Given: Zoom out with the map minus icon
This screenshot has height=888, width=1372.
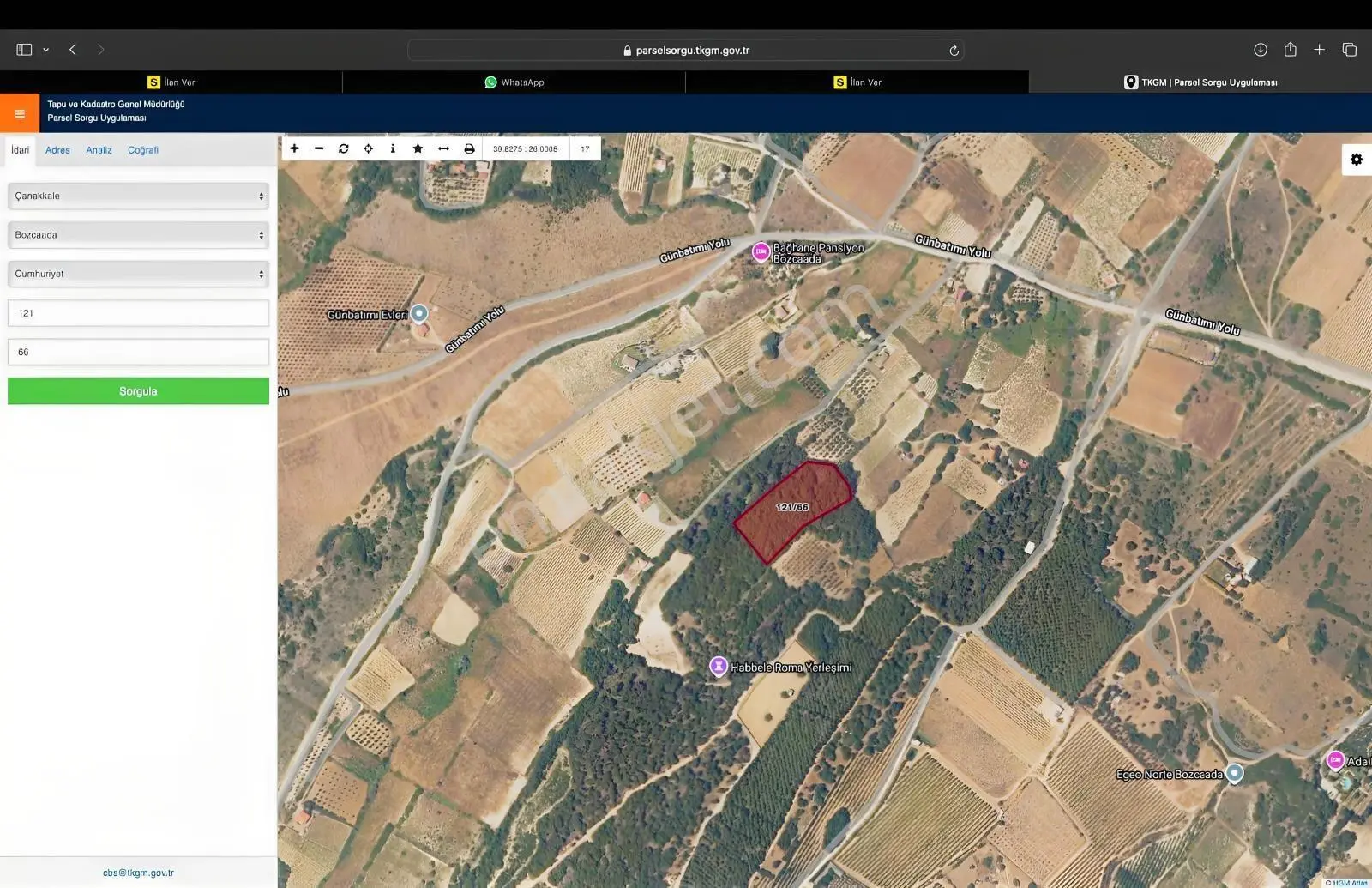Looking at the screenshot, I should tap(319, 148).
